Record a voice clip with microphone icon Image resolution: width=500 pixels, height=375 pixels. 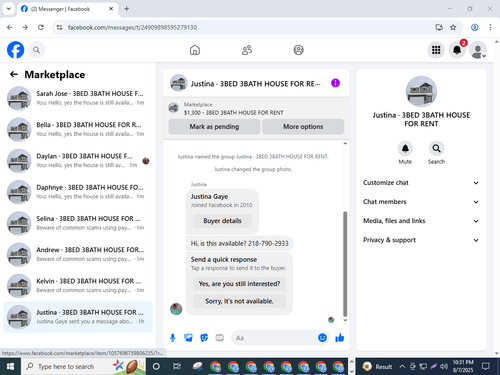173,338
